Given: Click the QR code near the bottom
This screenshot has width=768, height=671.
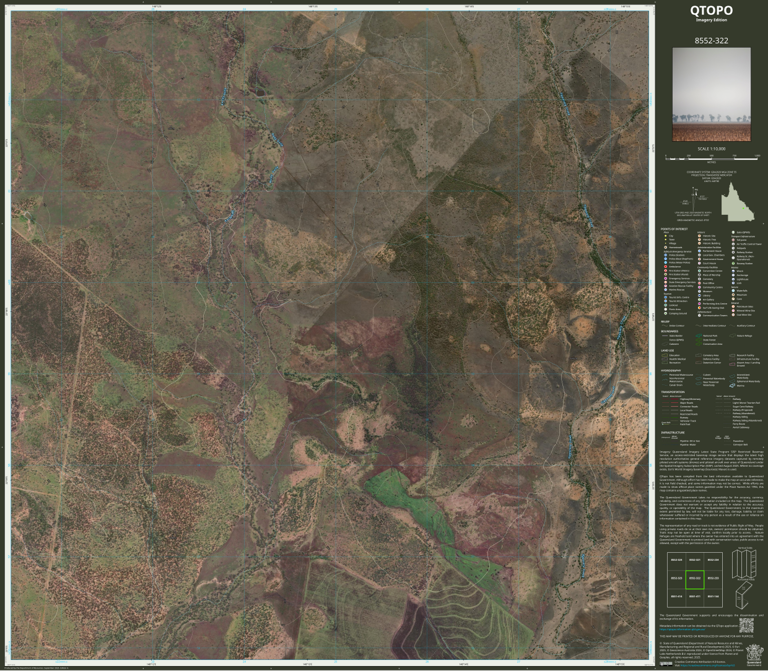Looking at the screenshot, I should (x=746, y=625).
